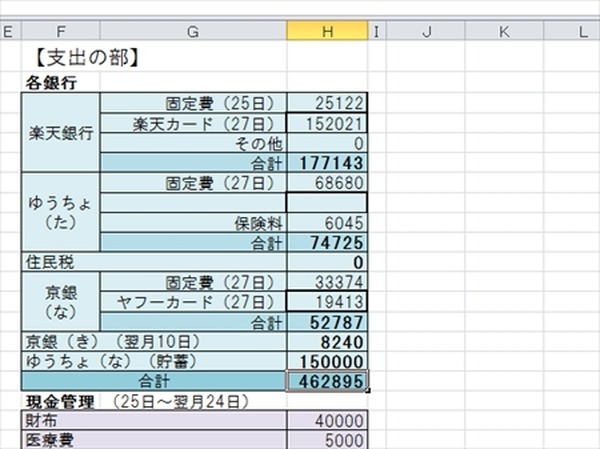600x449 pixels.
Task: Select value cell 150000
Action: click(327, 362)
